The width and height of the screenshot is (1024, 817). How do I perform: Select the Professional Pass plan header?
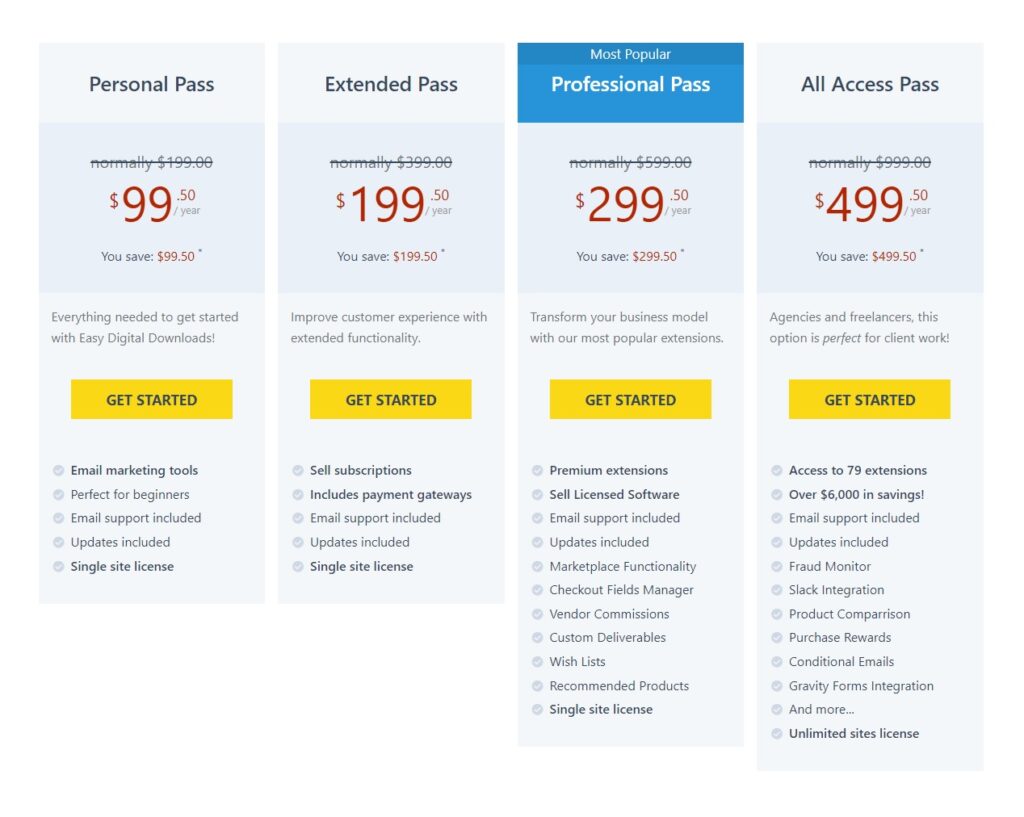click(630, 86)
